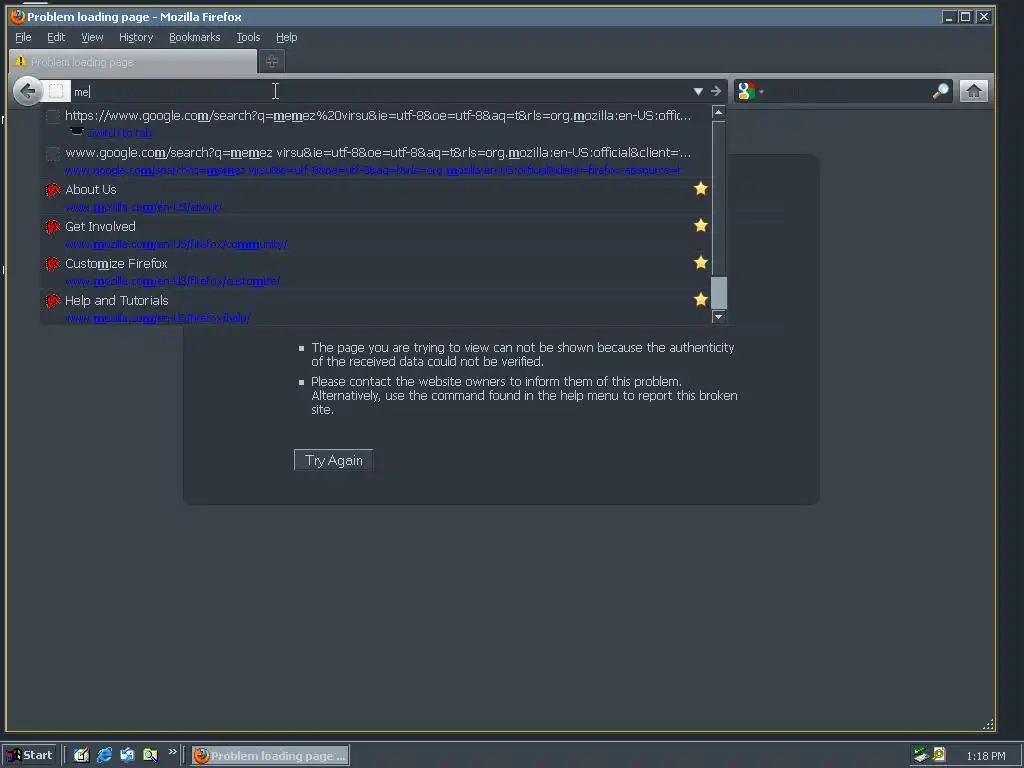Click into the Google search box
This screenshot has height=768, width=1024.
click(848, 91)
